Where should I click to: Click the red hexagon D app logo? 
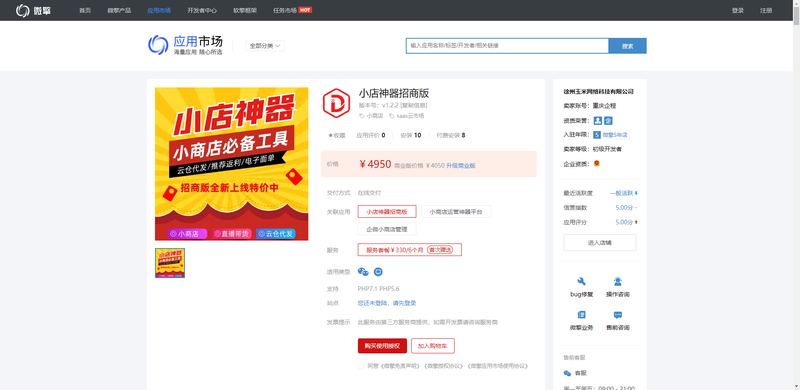[x=336, y=103]
